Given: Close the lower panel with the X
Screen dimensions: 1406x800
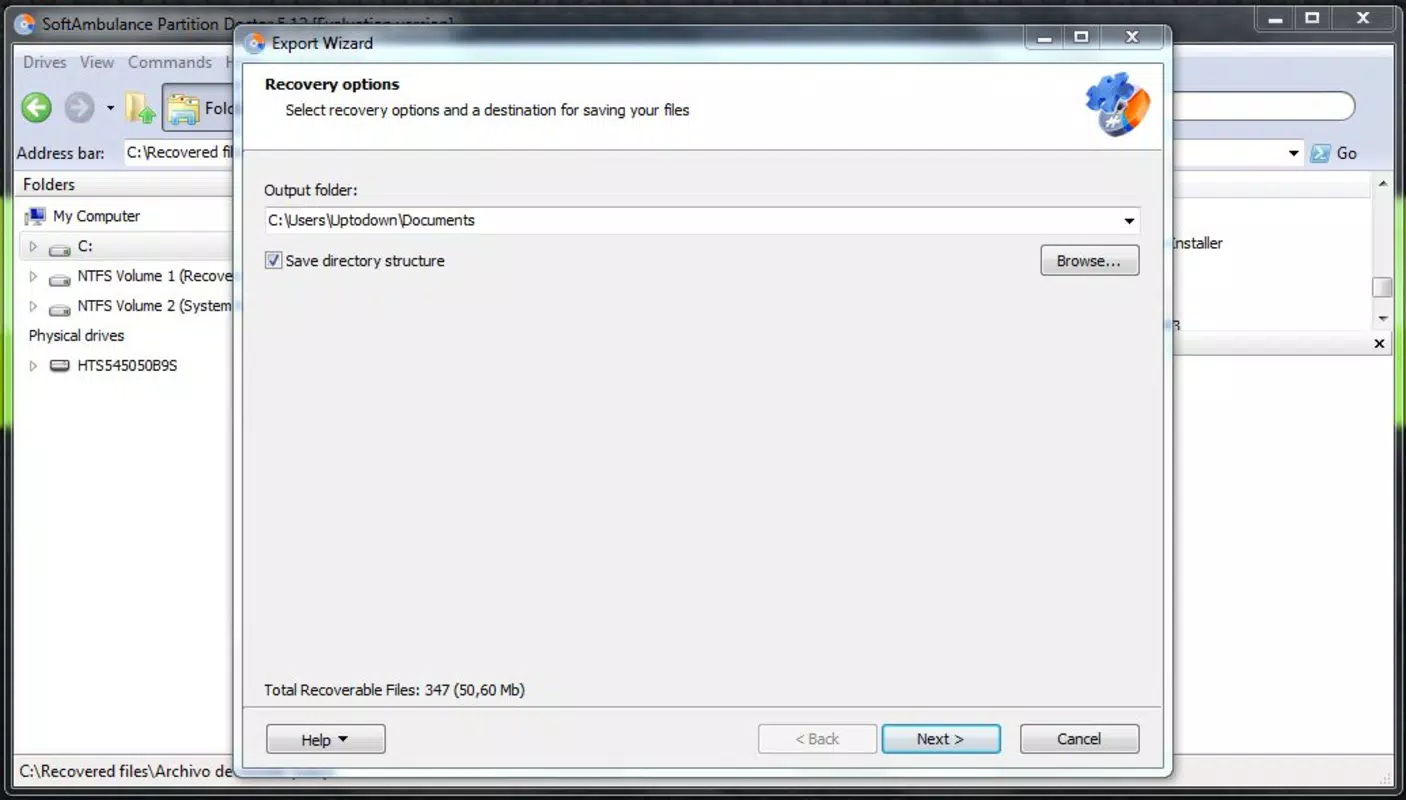Looking at the screenshot, I should (x=1379, y=343).
